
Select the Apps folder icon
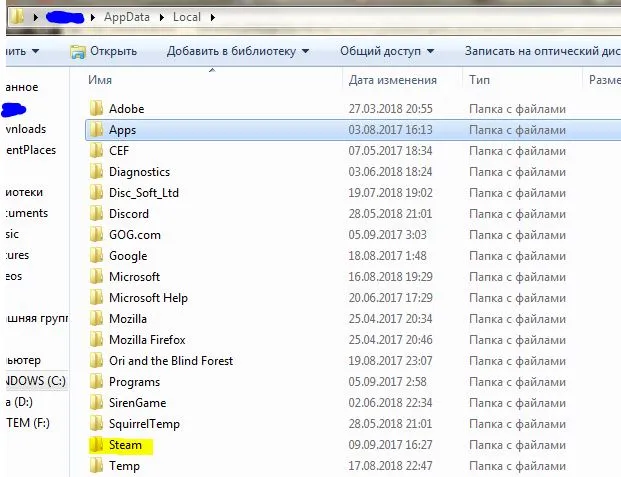(96, 130)
